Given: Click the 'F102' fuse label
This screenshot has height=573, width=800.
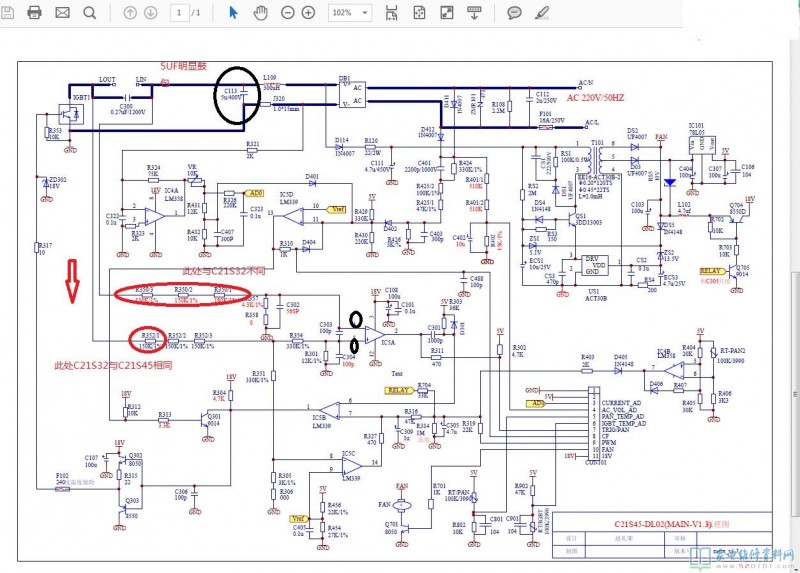Looking at the screenshot, I should (x=62, y=476).
